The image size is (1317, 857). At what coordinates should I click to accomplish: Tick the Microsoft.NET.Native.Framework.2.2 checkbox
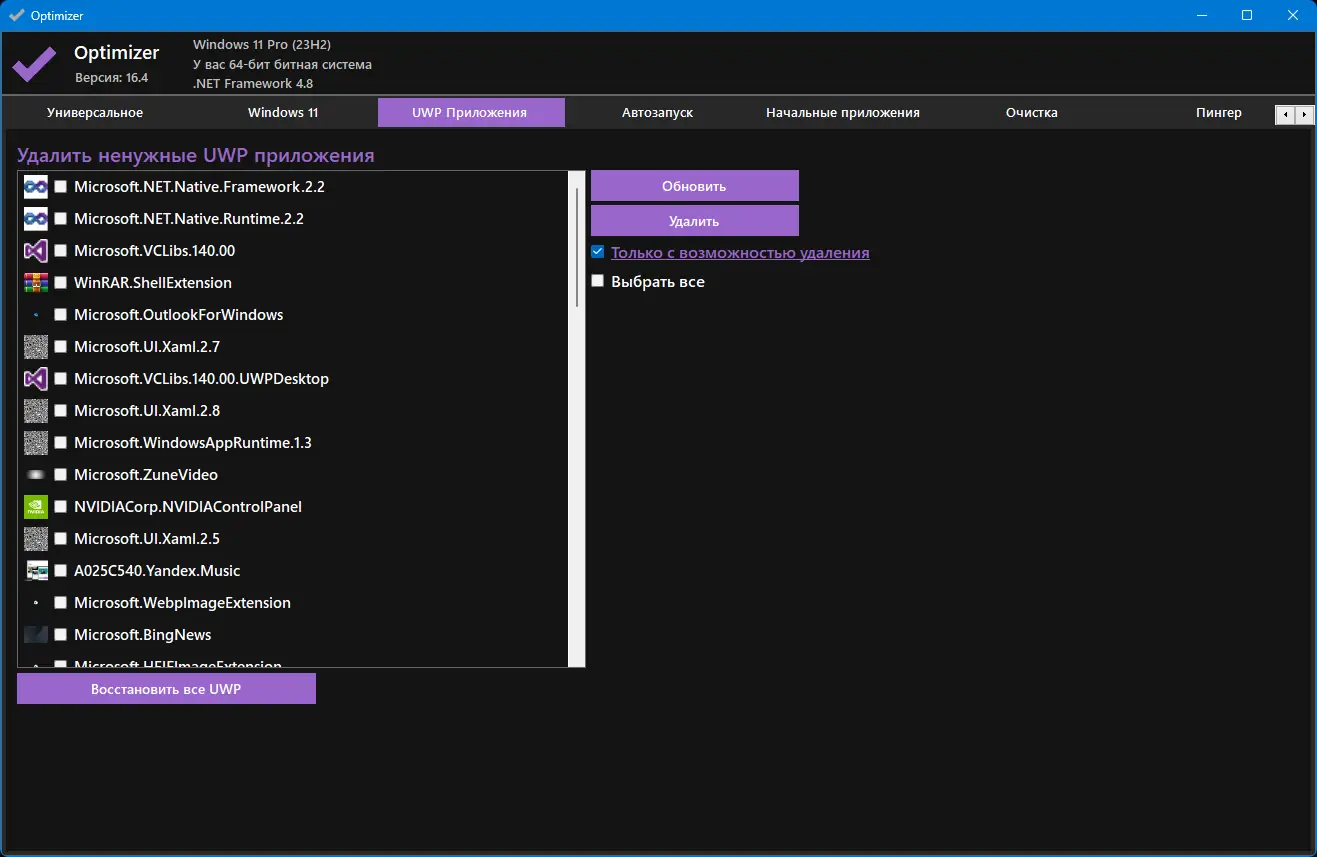point(61,187)
